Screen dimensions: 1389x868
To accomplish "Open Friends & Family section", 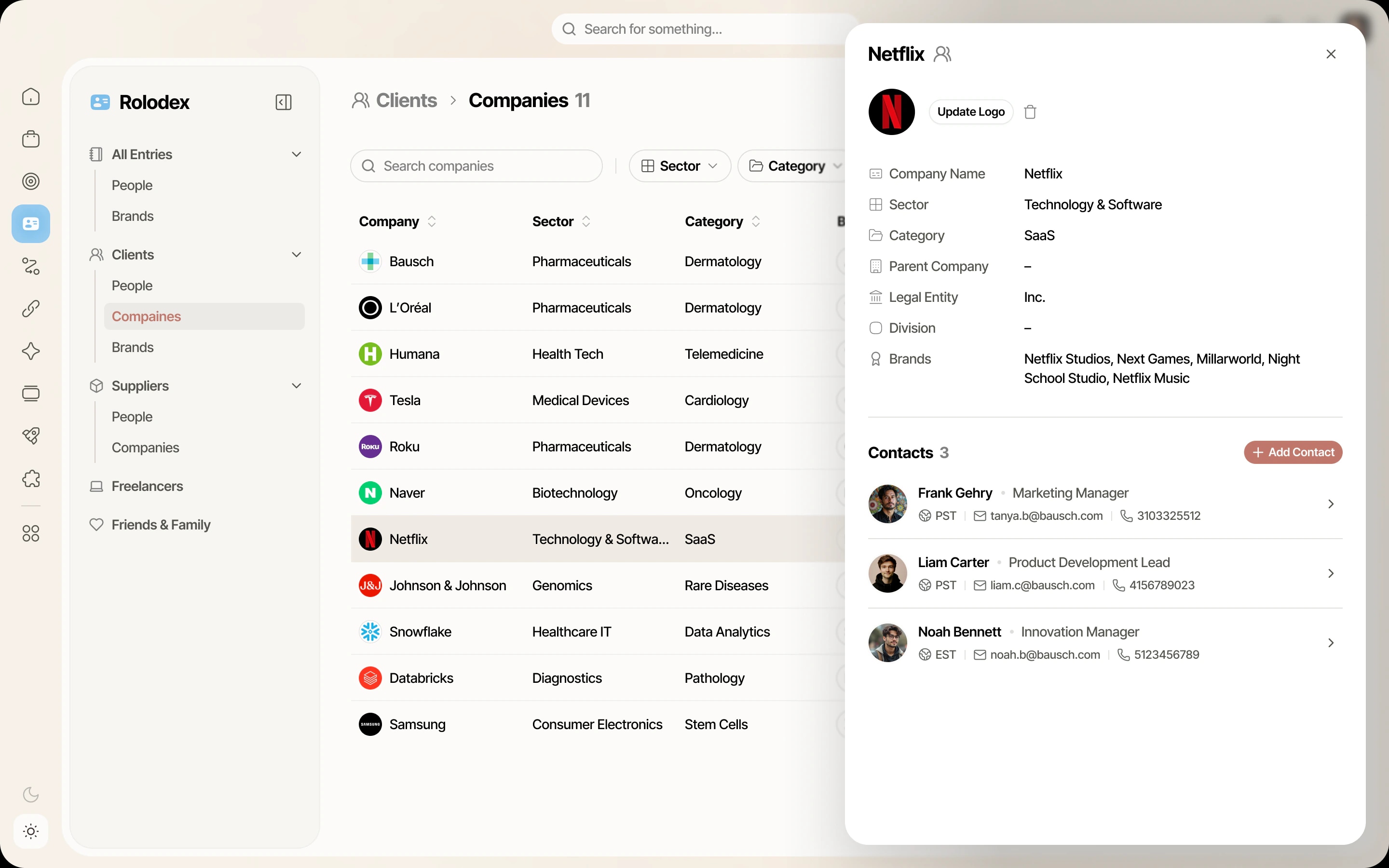I will [150, 525].
